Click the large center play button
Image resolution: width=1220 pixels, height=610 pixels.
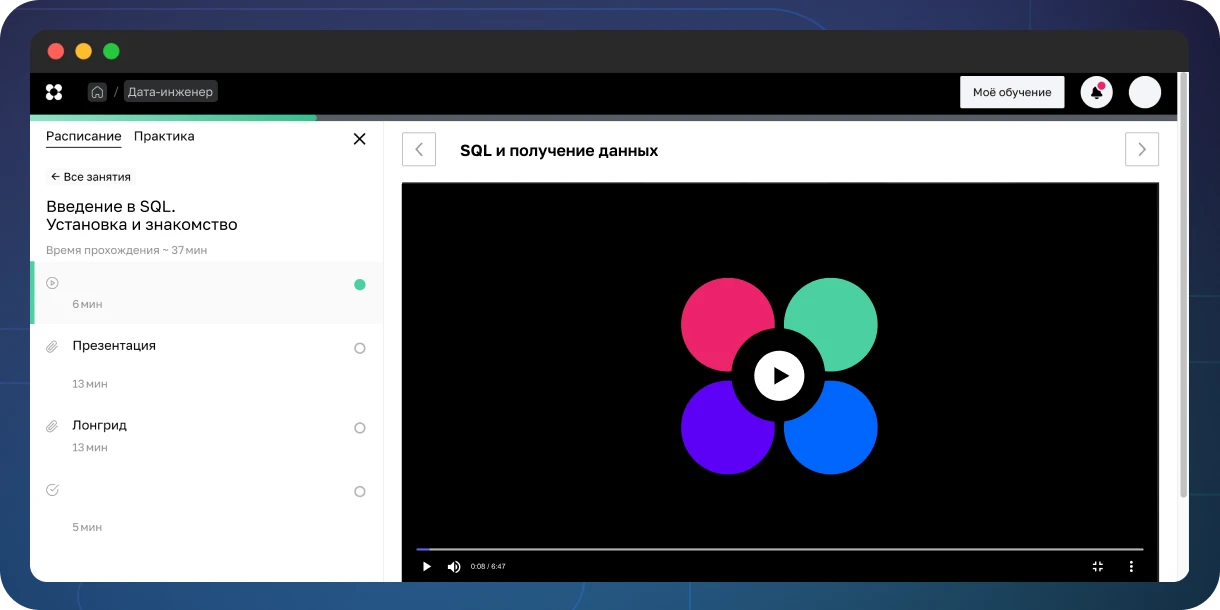[x=779, y=376]
